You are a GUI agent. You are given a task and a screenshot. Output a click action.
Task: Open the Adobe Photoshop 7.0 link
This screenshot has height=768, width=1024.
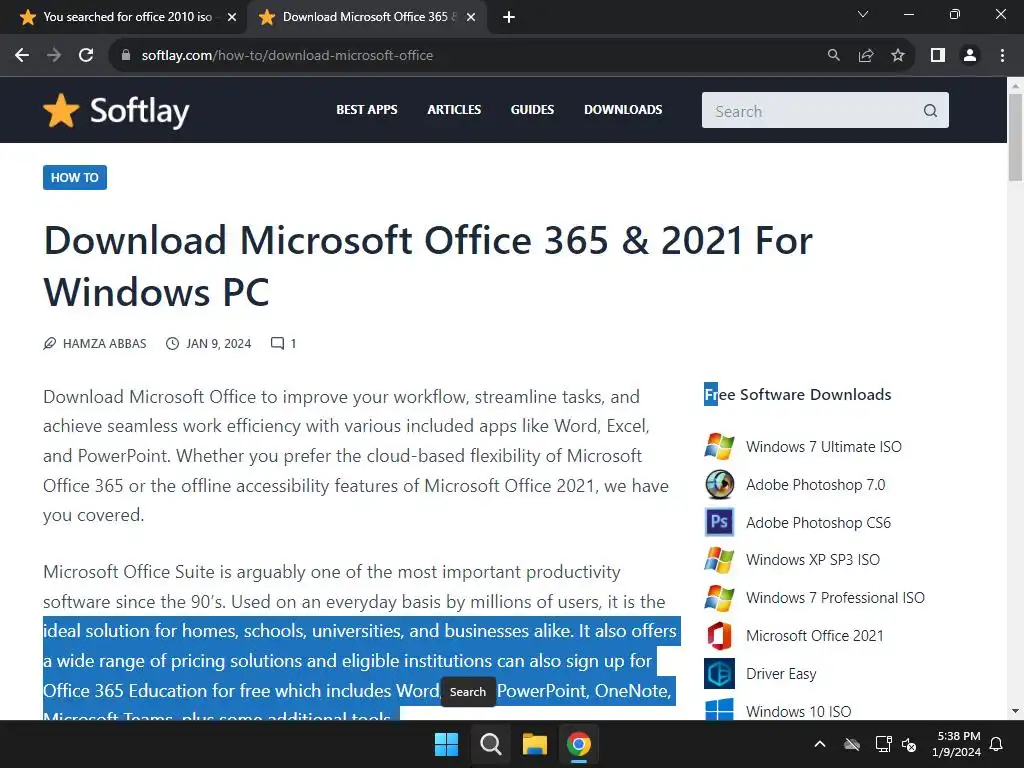815,485
